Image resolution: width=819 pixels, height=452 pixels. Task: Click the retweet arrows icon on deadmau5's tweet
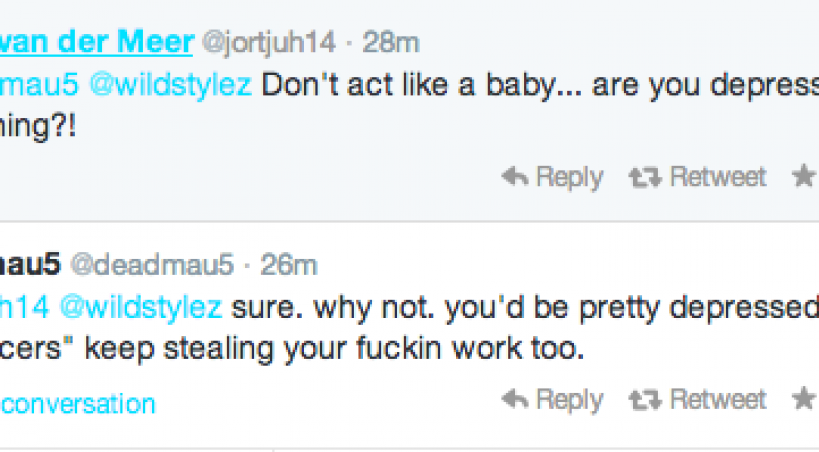pos(645,400)
